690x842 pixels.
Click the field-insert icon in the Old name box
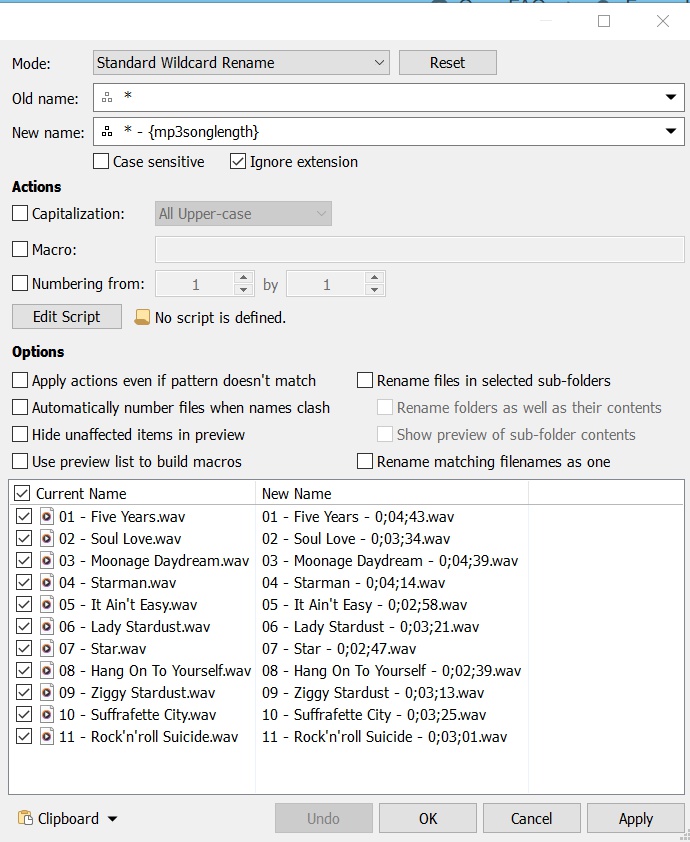[x=107, y=97]
